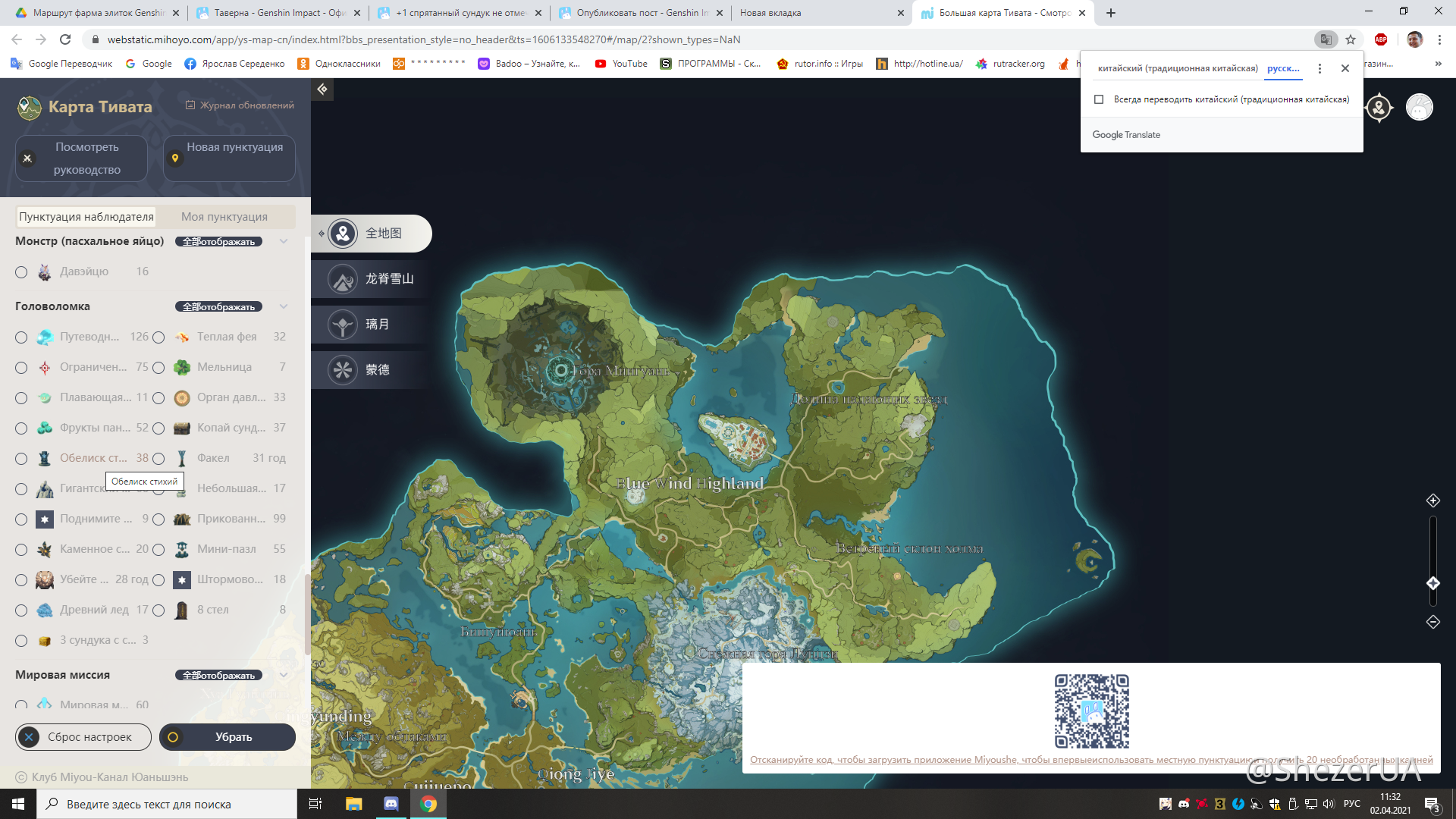Collapse the Монстр section chevron
1456x819 pixels.
tap(284, 241)
